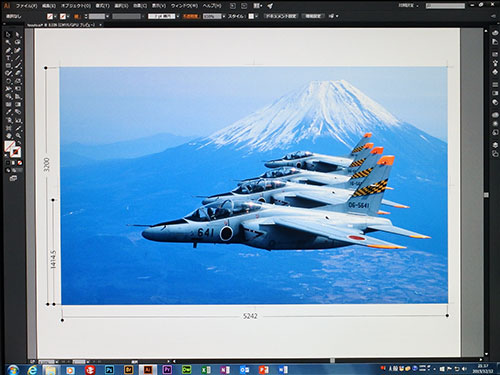Click the 5242 width dimension label
500x375 pixels.
point(250,316)
